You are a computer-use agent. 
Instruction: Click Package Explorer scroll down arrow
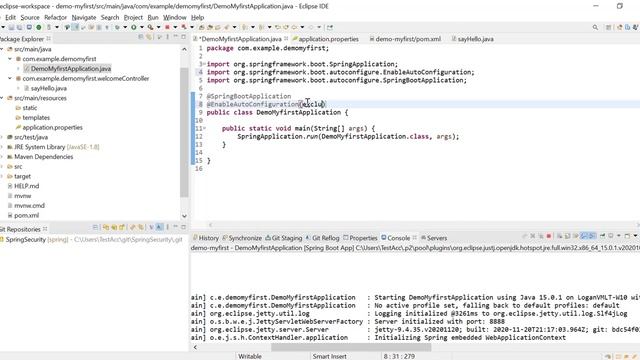184,216
